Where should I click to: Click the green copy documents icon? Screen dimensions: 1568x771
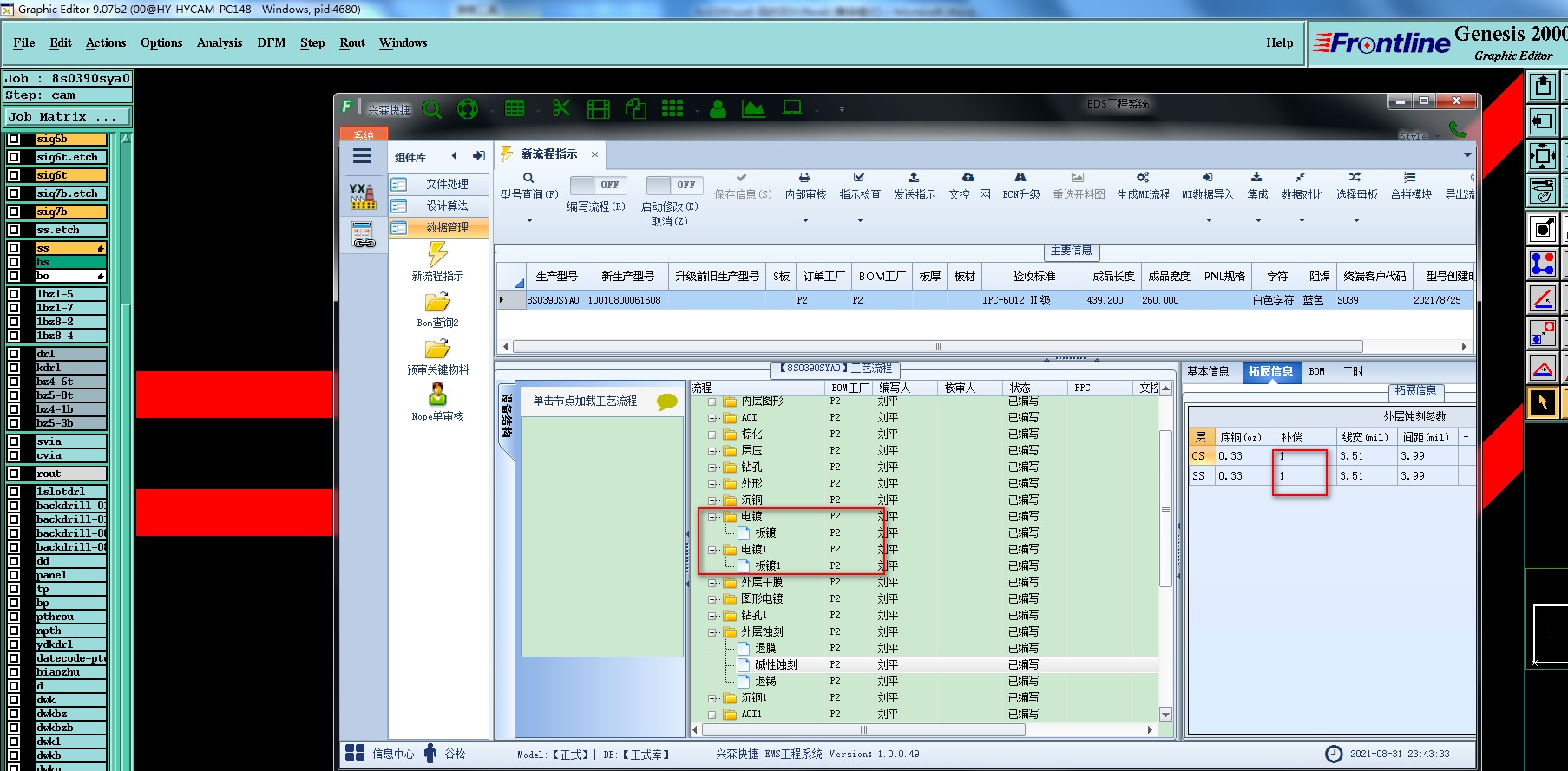click(636, 108)
